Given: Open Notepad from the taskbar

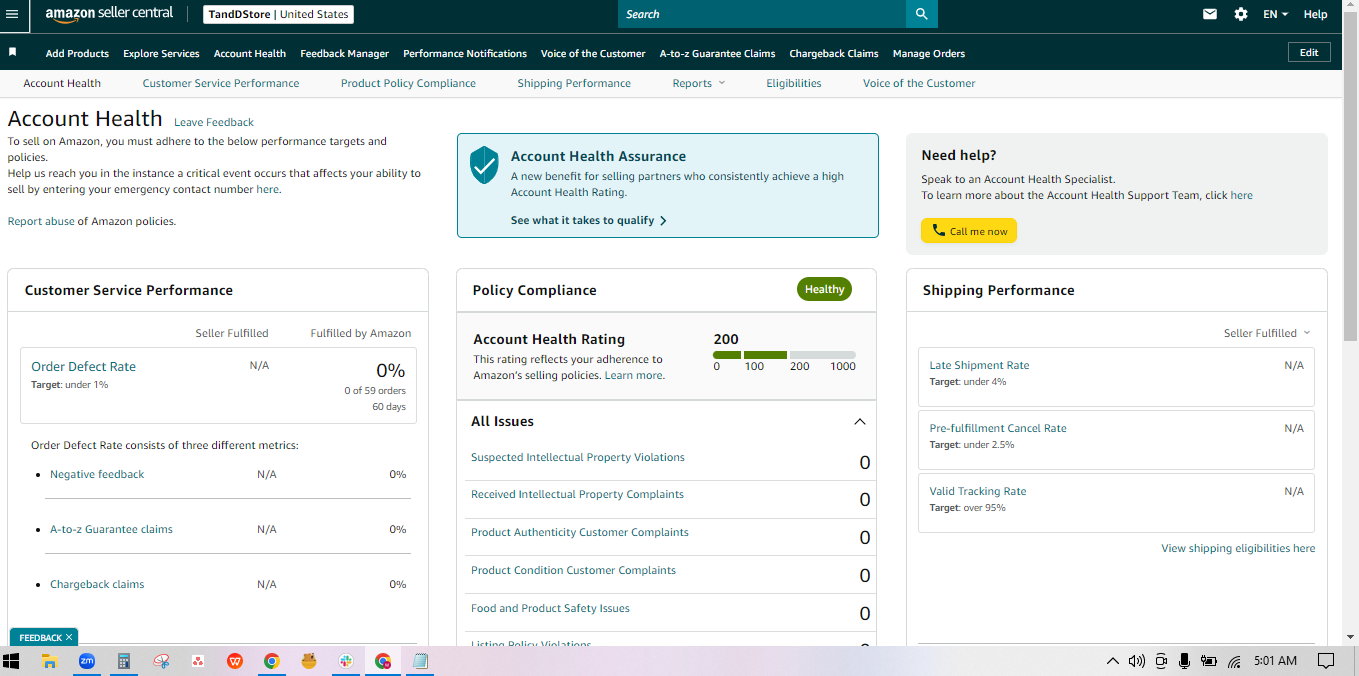Looking at the screenshot, I should coord(420,661).
